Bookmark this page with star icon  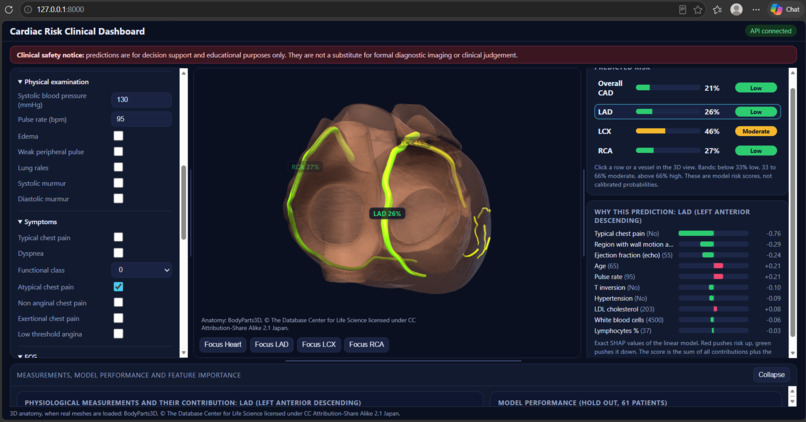[x=698, y=9]
